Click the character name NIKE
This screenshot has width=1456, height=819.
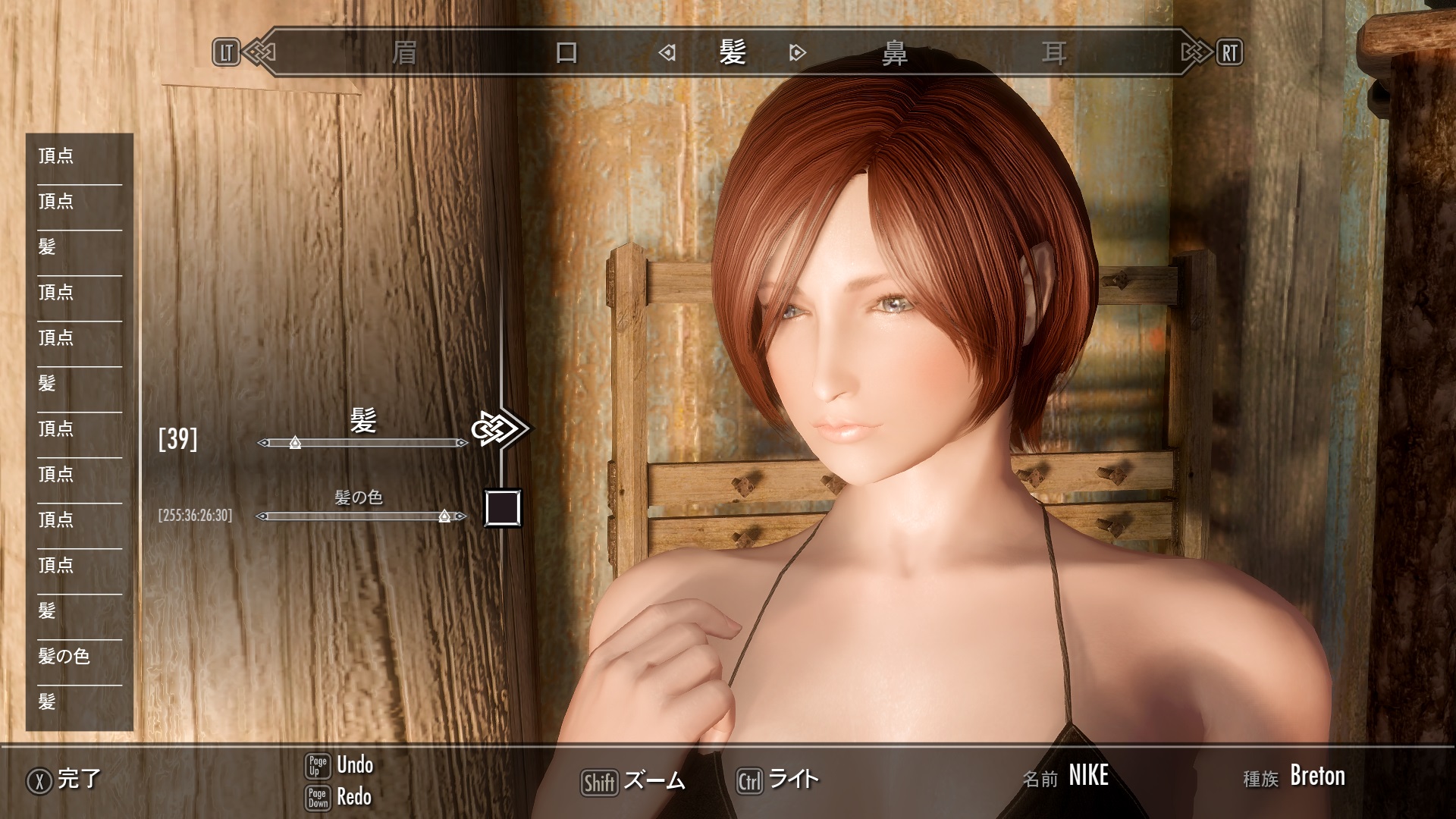1088,776
